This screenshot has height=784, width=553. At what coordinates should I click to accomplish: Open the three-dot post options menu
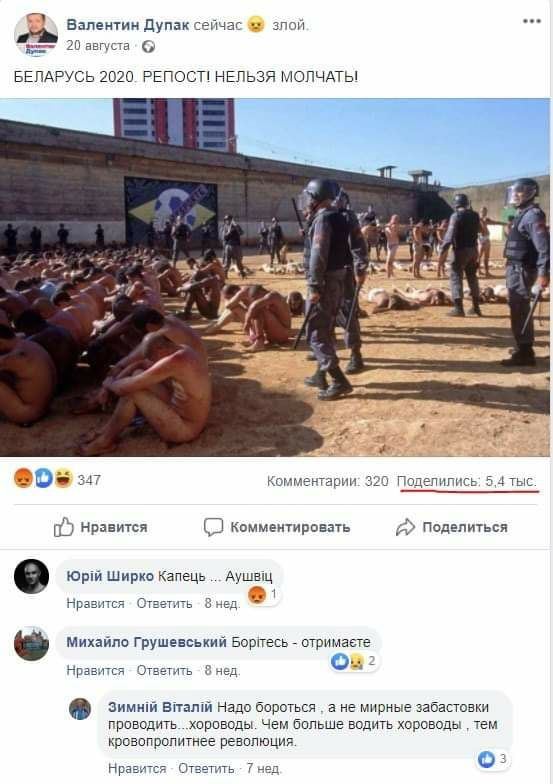coord(532,22)
